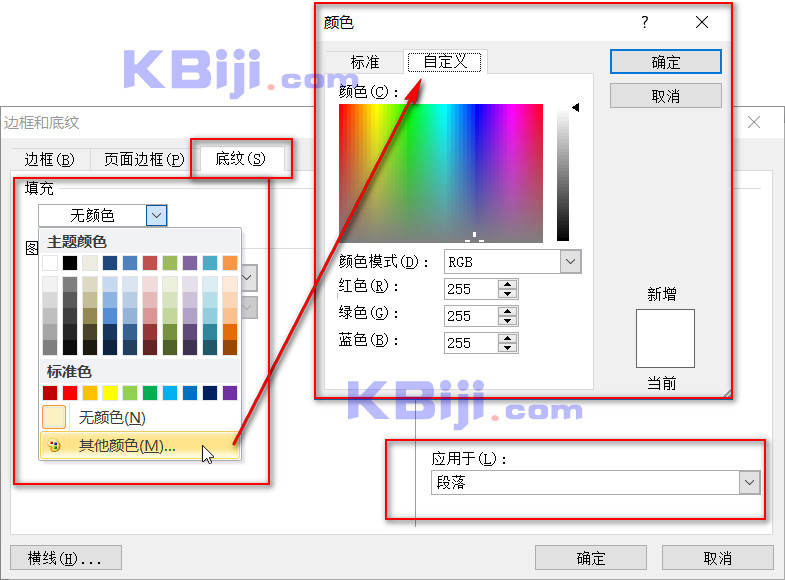Switch to the 边框(B) tab
785x580 pixels.
point(49,159)
